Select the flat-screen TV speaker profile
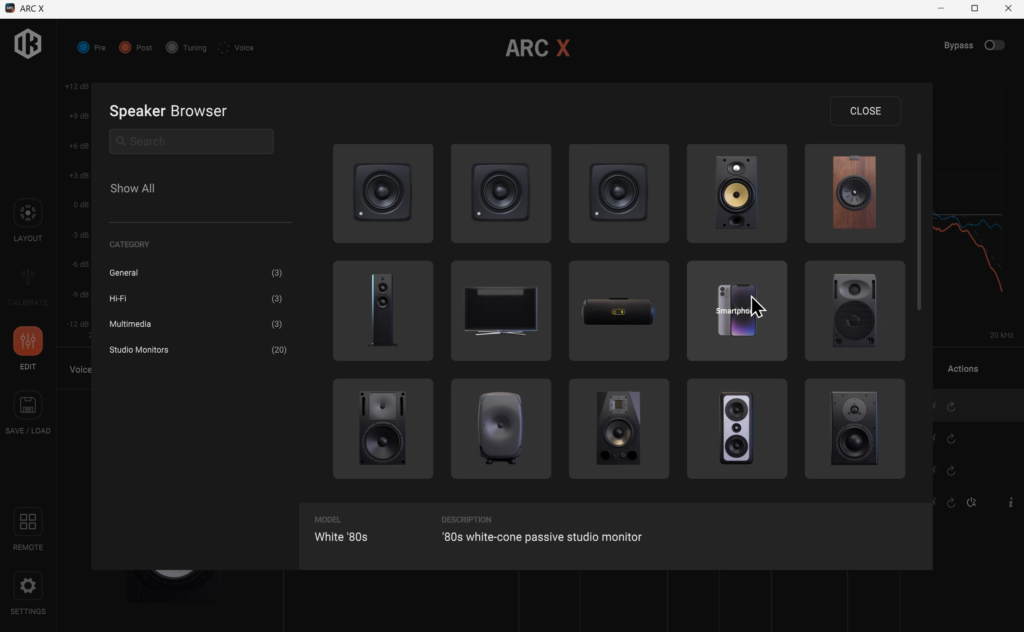Viewport: 1024px width, 632px height. [500, 310]
